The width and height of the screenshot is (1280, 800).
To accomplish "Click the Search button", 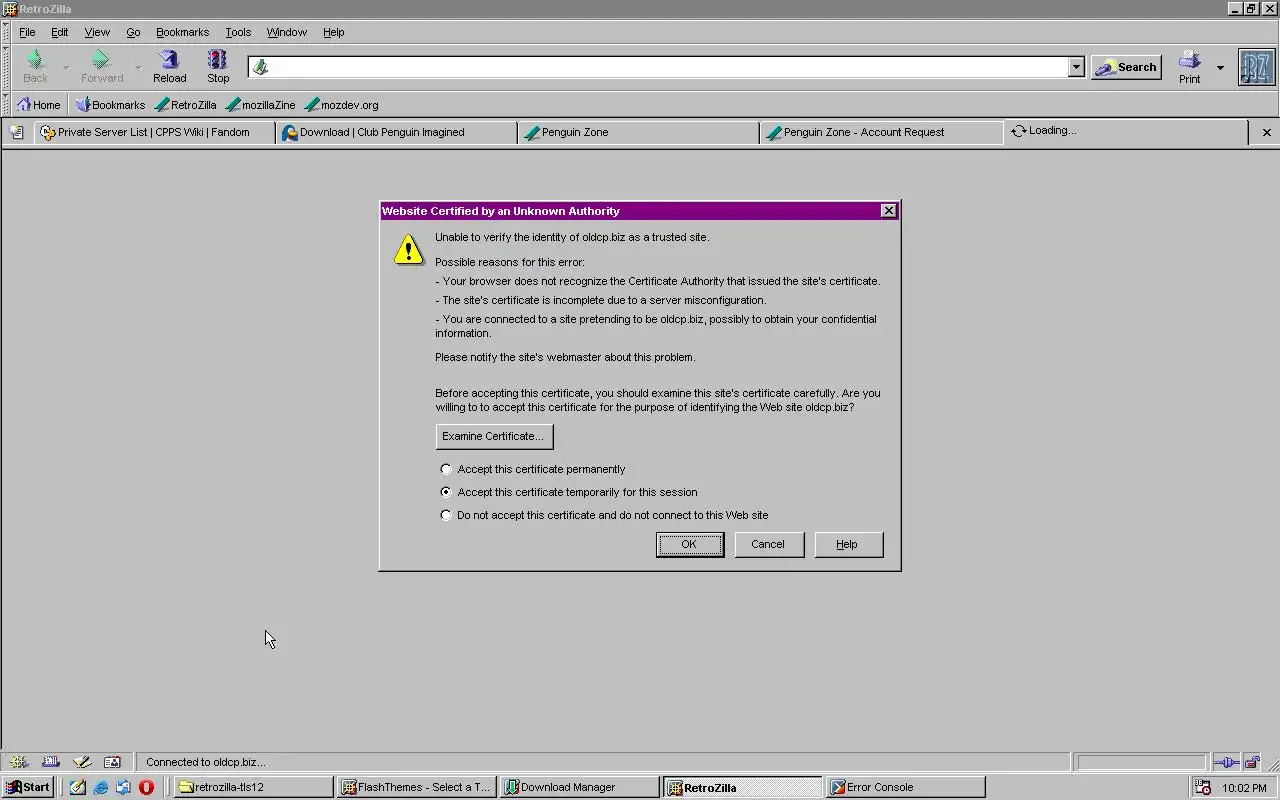I will [1126, 67].
